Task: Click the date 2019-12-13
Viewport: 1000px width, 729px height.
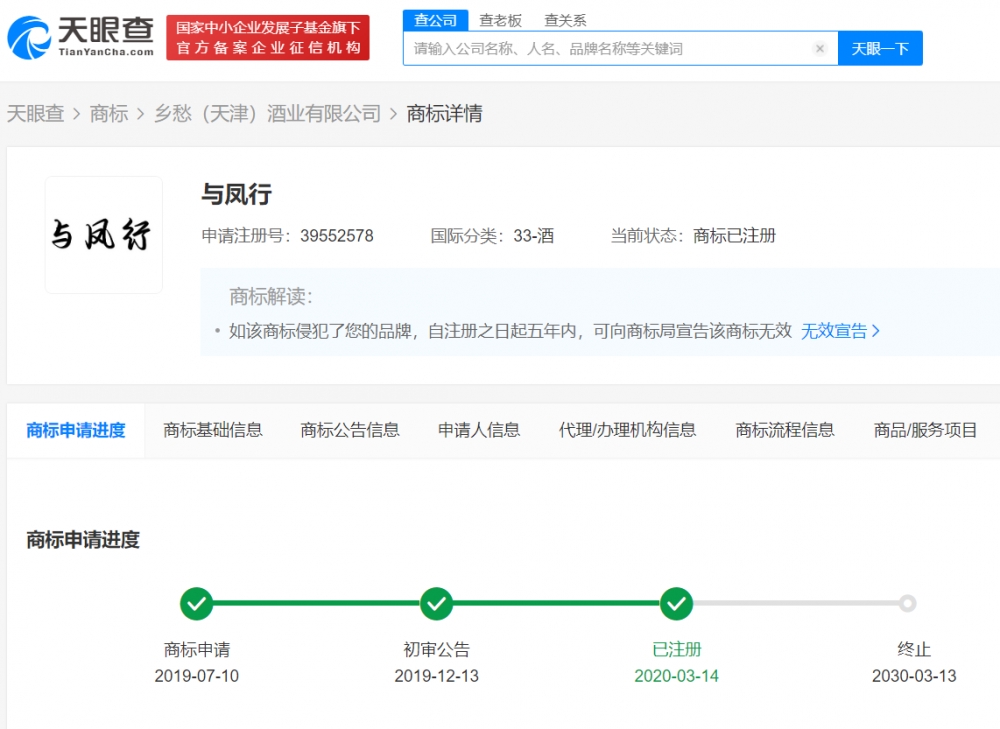Action: tap(436, 676)
